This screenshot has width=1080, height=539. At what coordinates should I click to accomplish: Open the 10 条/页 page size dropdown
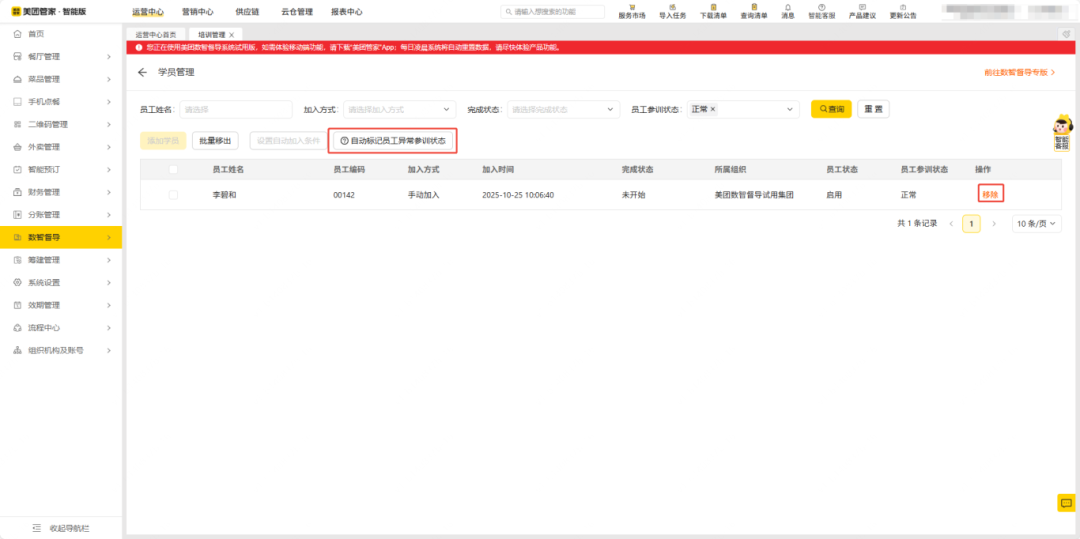point(1035,224)
